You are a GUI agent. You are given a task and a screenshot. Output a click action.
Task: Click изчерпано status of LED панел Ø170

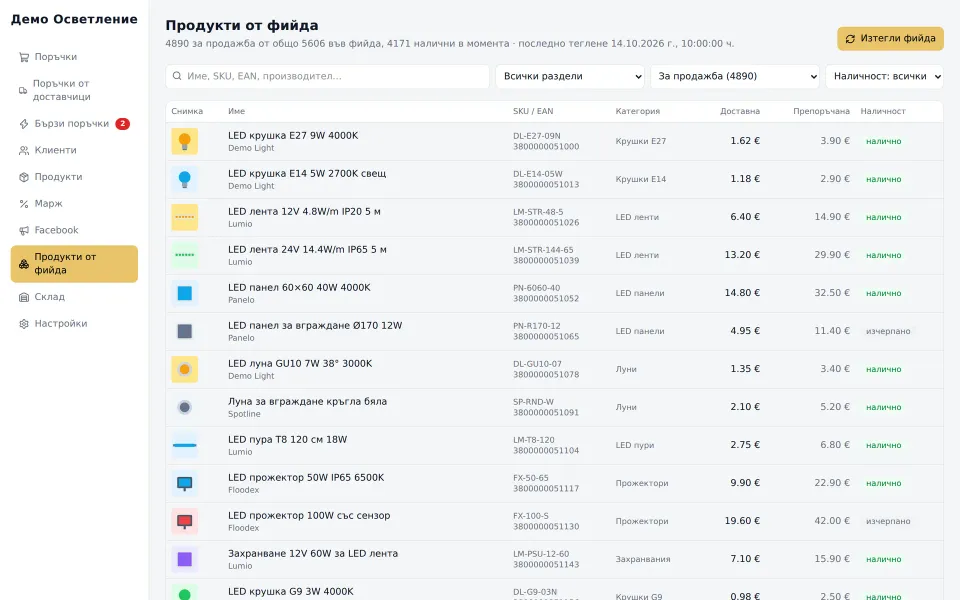888,331
